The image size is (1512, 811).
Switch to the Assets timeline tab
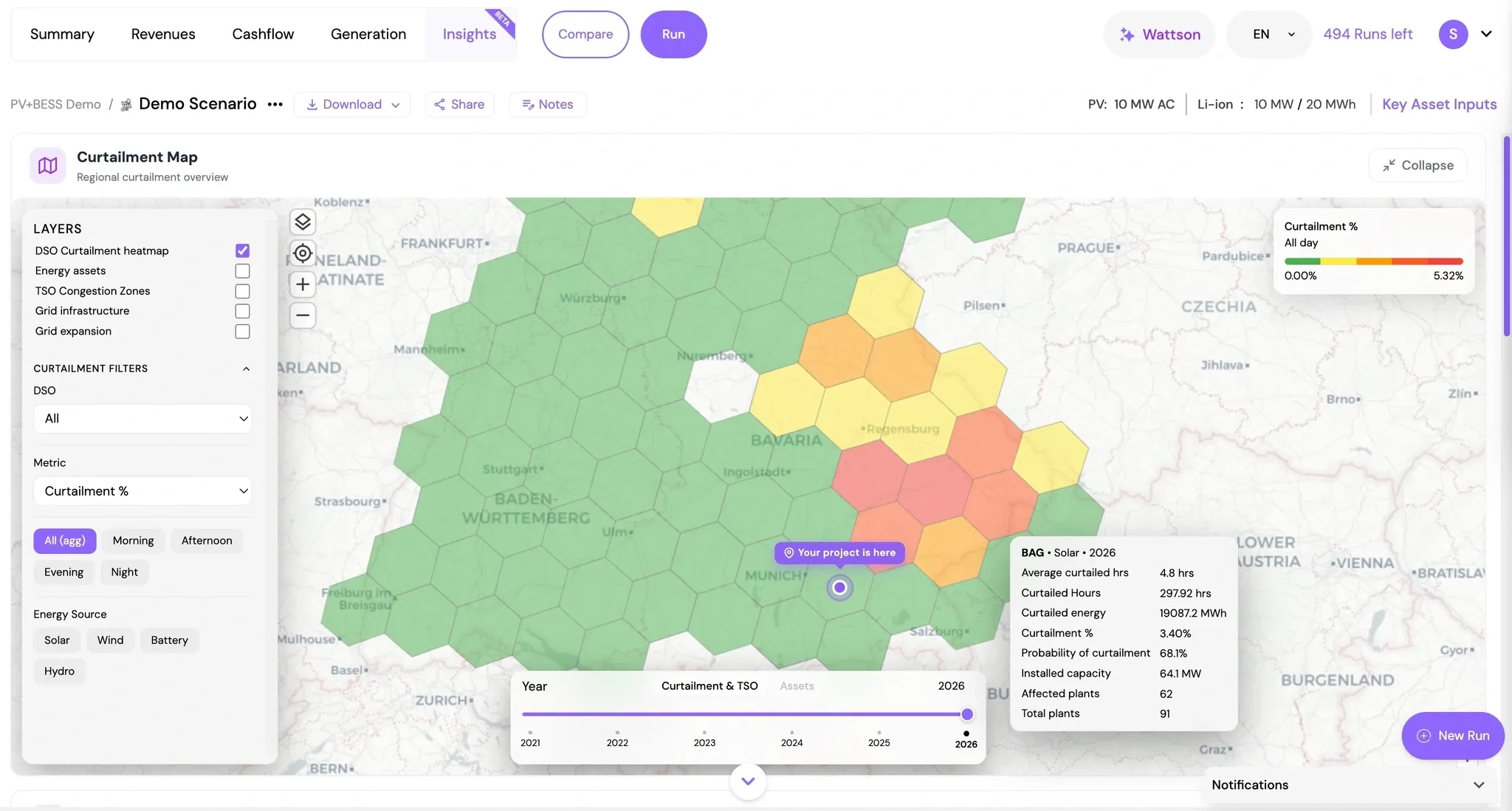[797, 686]
